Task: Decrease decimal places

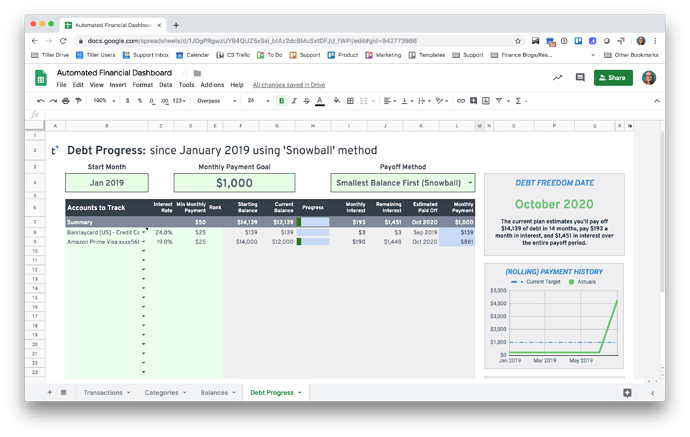Action: tap(152, 101)
